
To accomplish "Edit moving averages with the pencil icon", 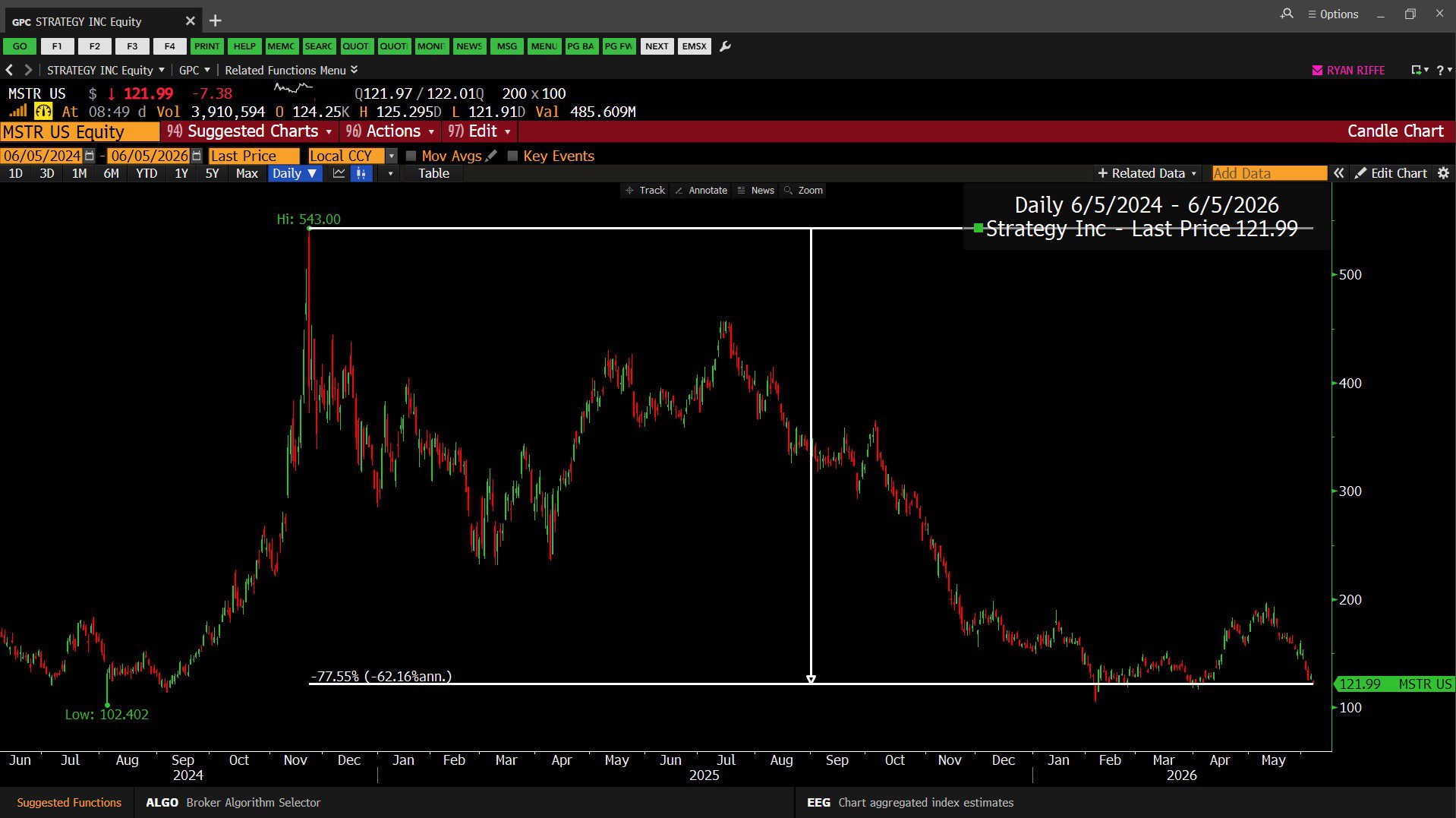I will click(491, 156).
